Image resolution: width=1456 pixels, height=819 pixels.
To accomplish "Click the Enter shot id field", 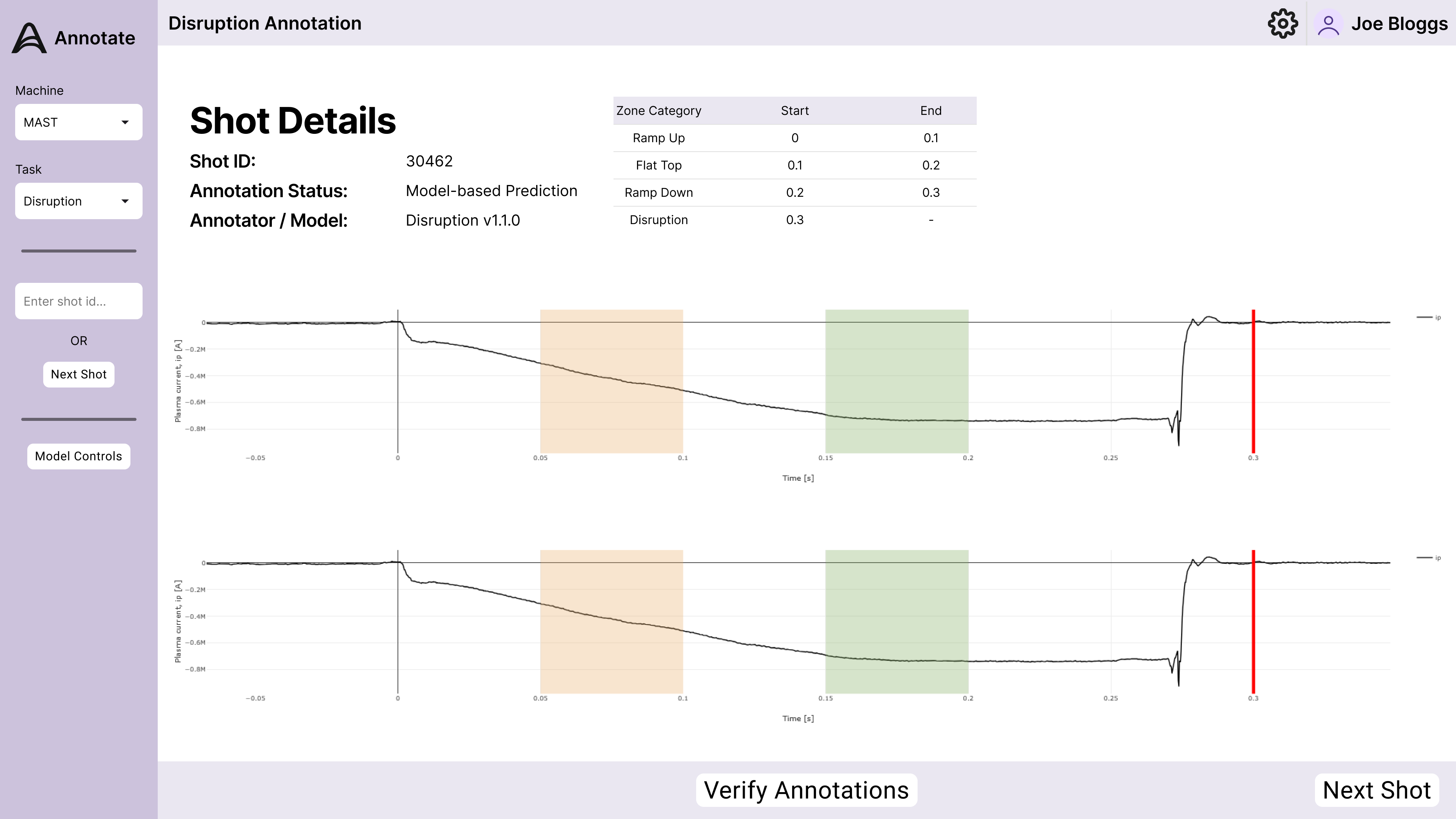I will (78, 301).
